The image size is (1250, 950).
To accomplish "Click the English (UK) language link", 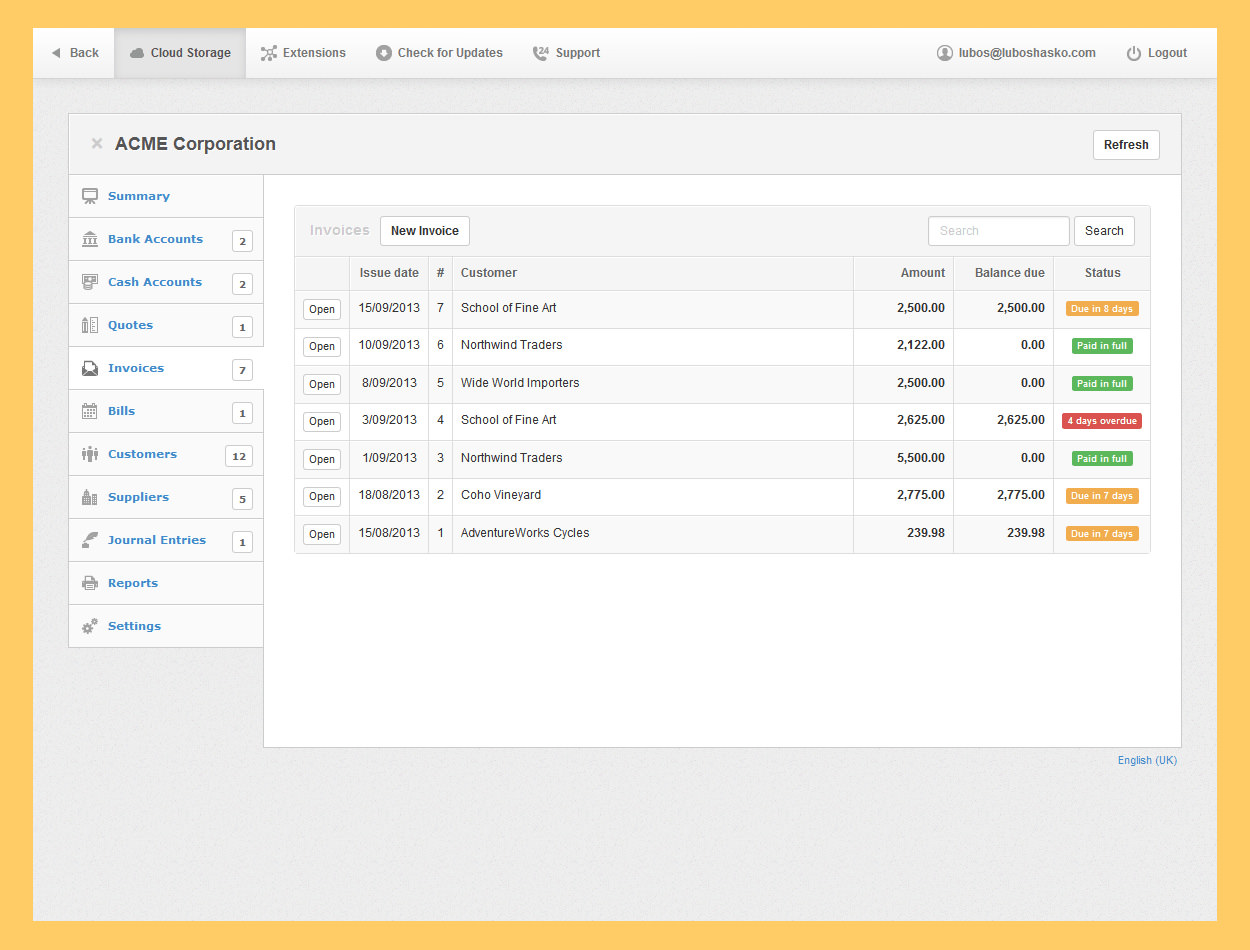I will click(1147, 760).
